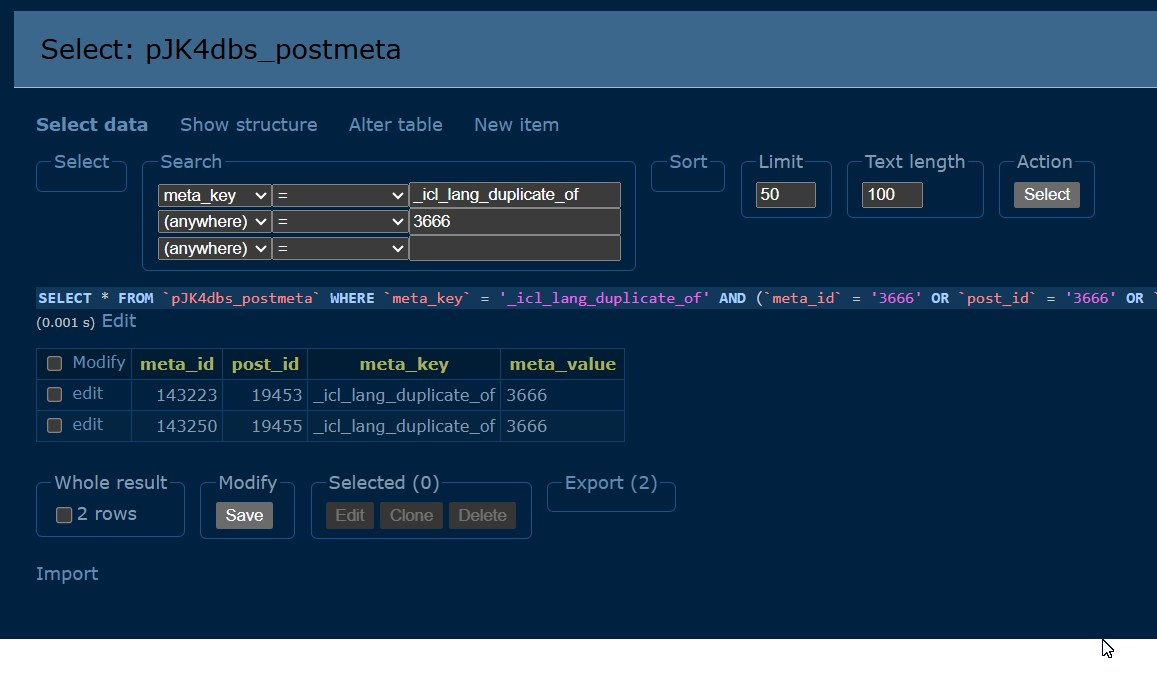This screenshot has width=1157, height=676.
Task: Click the Save button under Modify
Action: [244, 515]
